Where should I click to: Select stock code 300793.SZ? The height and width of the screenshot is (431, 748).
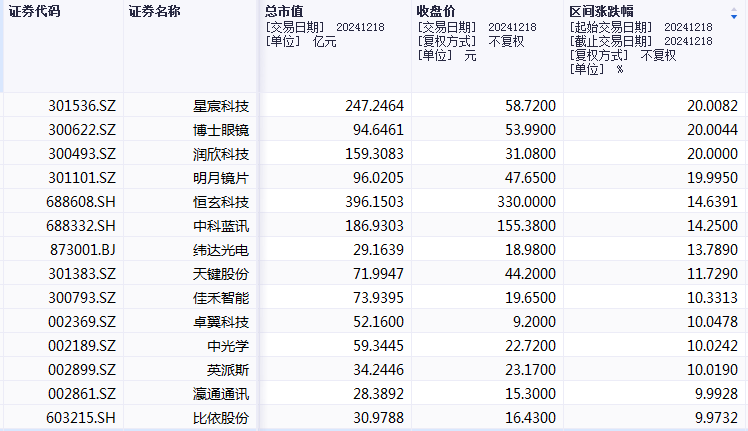[x=82, y=298]
